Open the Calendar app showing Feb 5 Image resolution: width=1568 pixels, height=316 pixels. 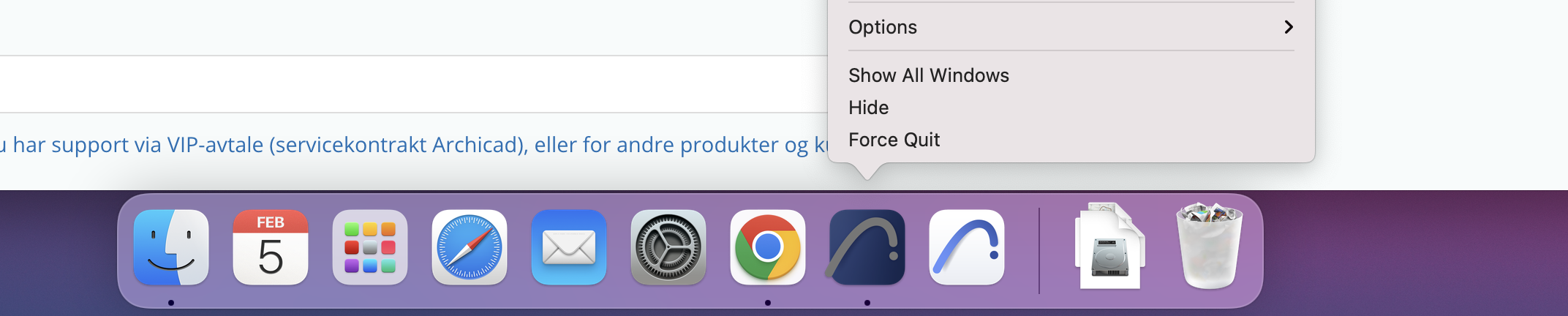click(271, 247)
